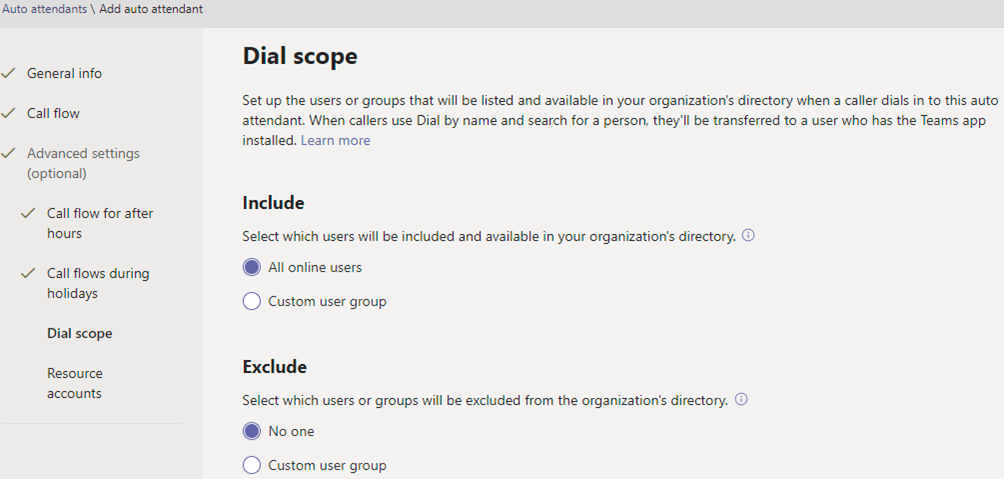The height and width of the screenshot is (479, 1004).
Task: Go to Call flow for after hours
Action: (100, 223)
